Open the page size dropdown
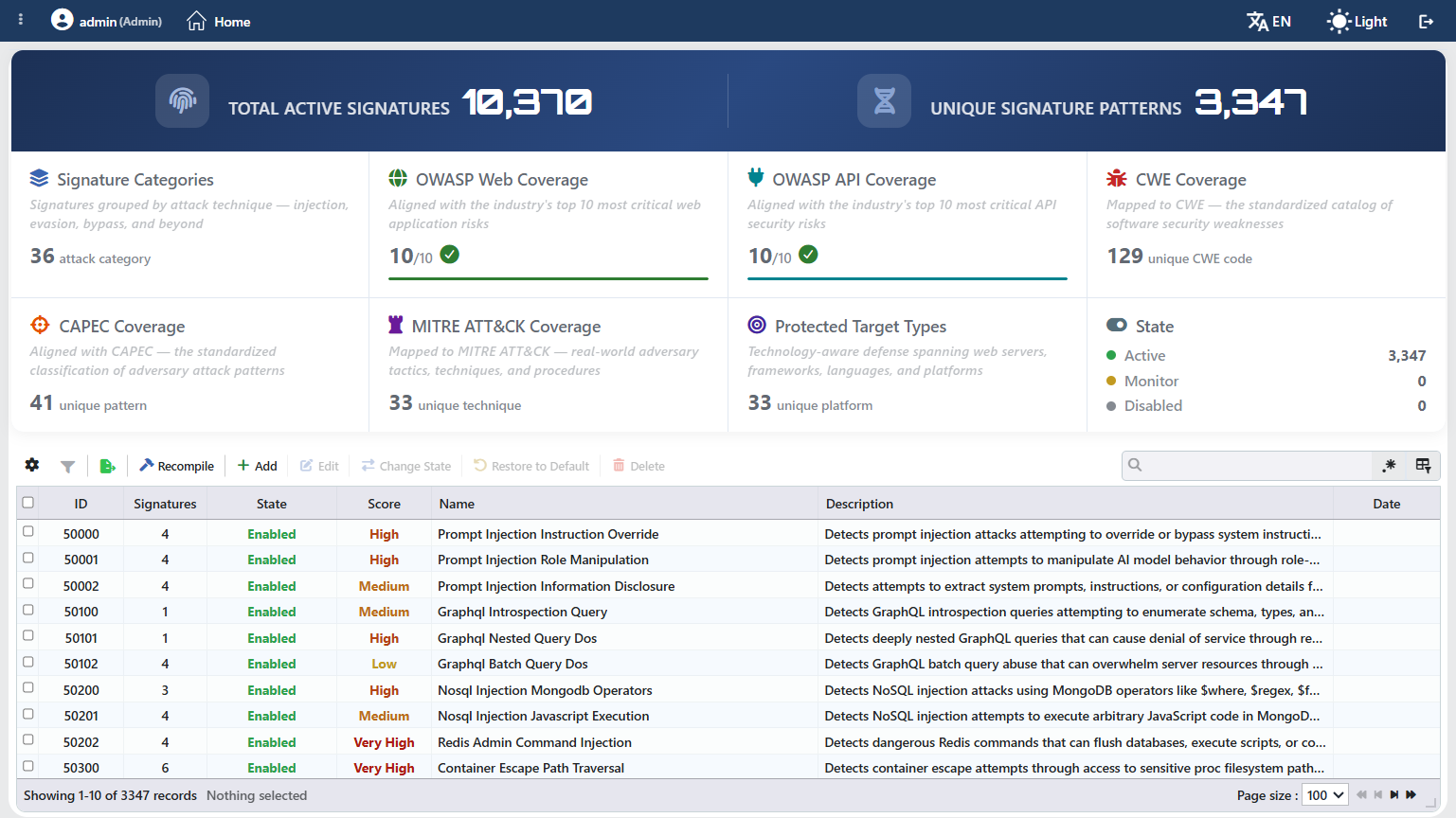The image size is (1456, 818). point(1325,795)
